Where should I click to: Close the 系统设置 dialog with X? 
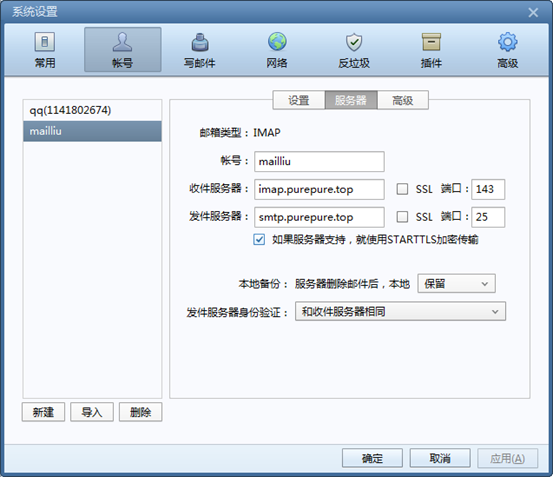pyautogui.click(x=533, y=12)
